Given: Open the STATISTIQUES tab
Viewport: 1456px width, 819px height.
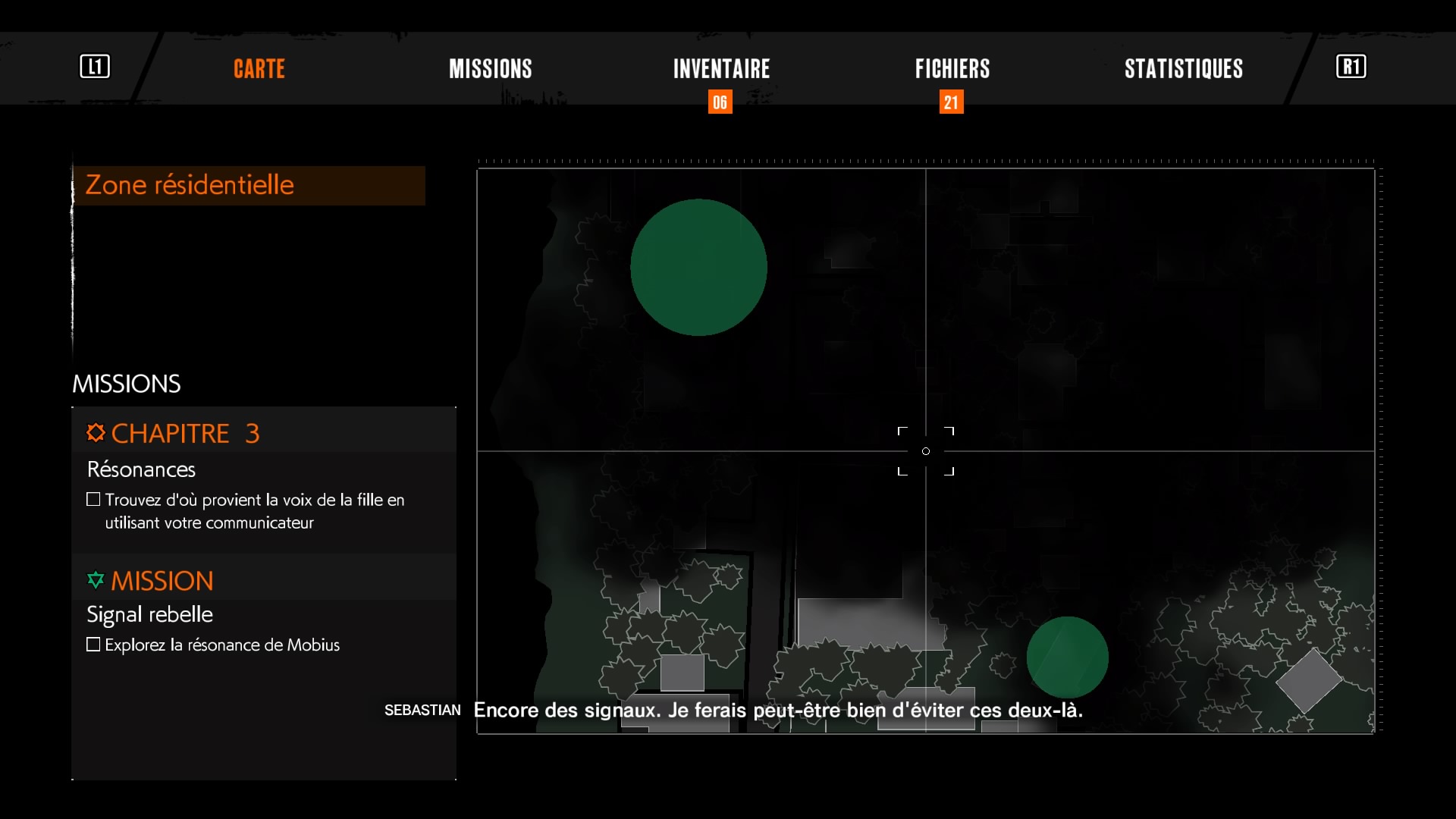Looking at the screenshot, I should tap(1184, 69).
